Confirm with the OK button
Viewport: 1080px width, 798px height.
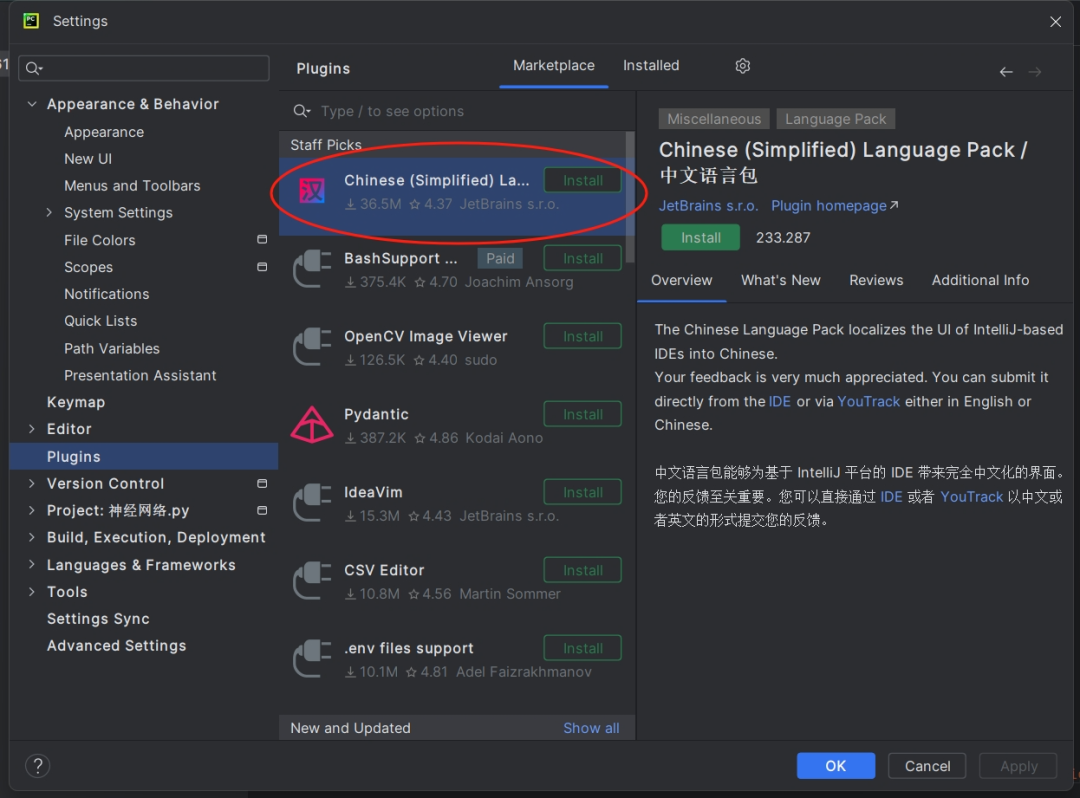[835, 766]
